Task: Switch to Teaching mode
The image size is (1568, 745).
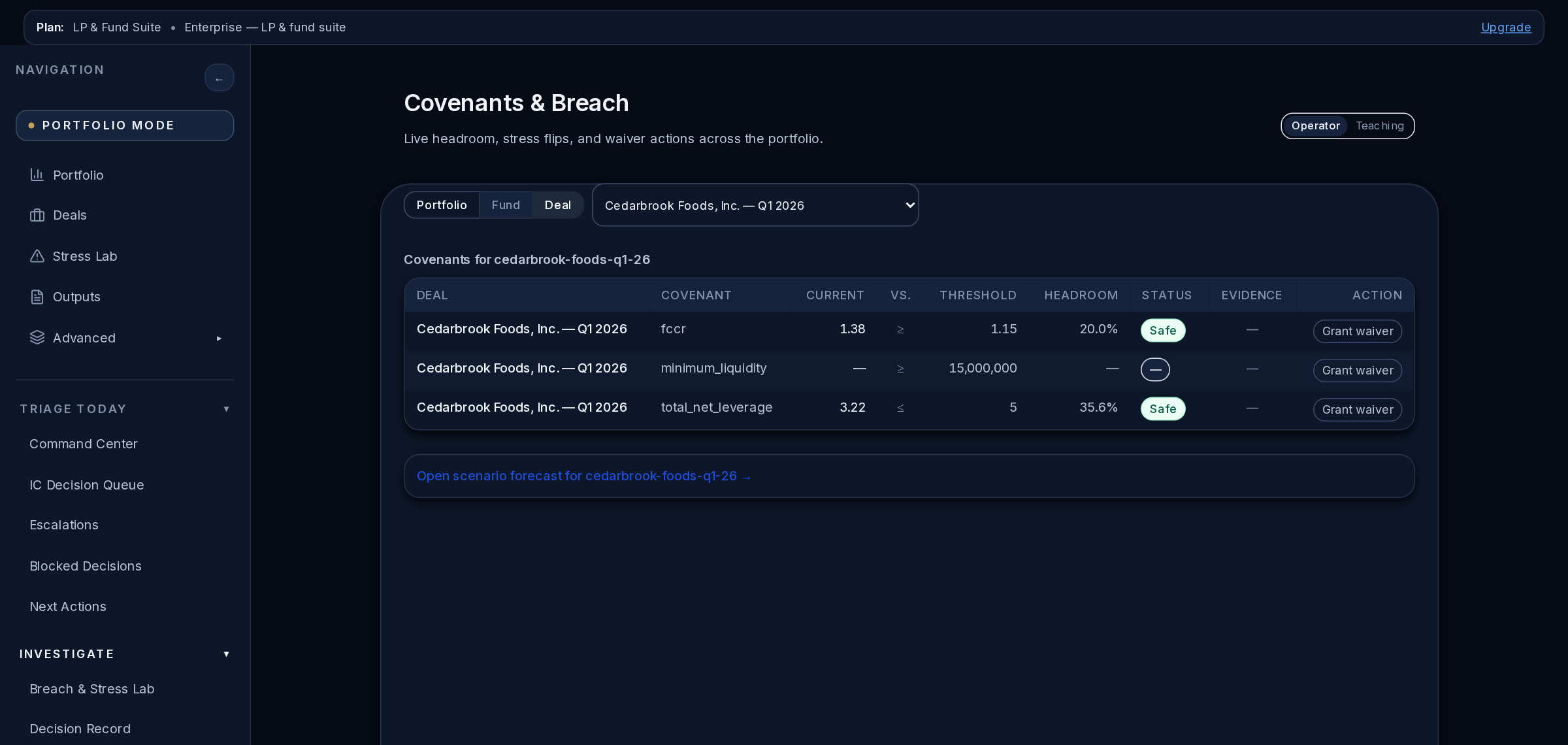Action: coord(1379,125)
